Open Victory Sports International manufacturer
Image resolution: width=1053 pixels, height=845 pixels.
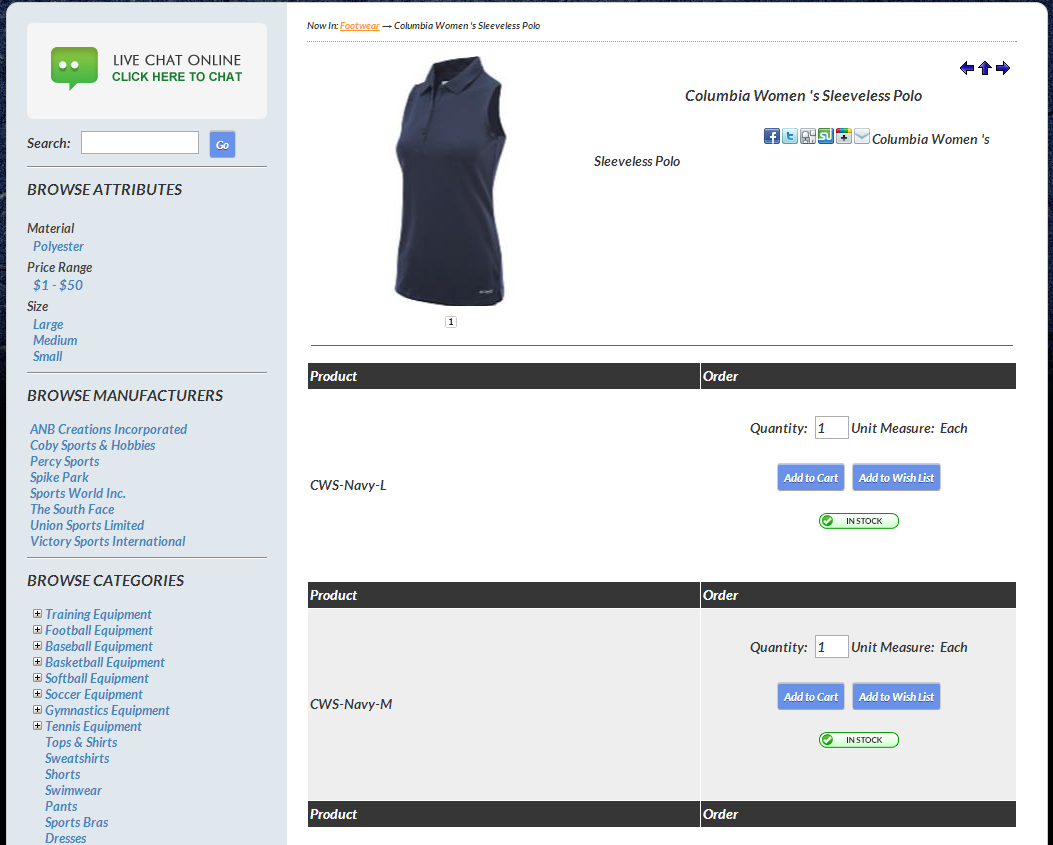(x=107, y=541)
